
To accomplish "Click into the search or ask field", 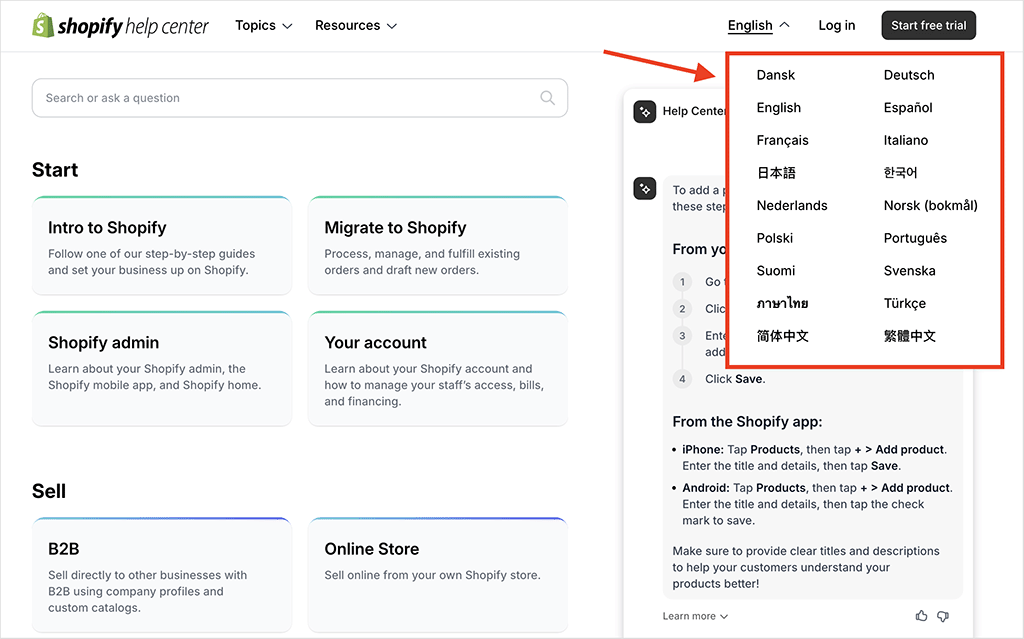I will [x=299, y=98].
